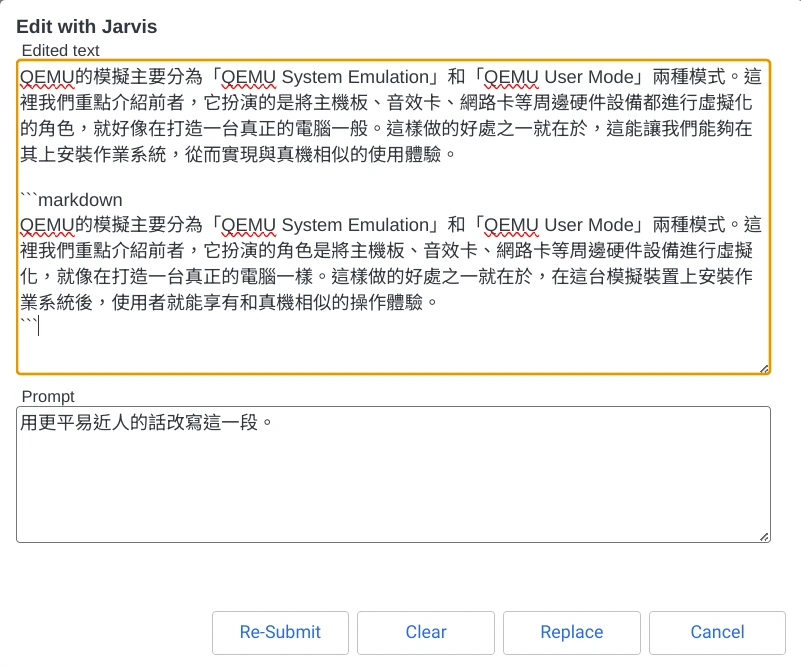Click the closing backticks on the last line
Viewport: 801px width, 667px height.
(28, 325)
